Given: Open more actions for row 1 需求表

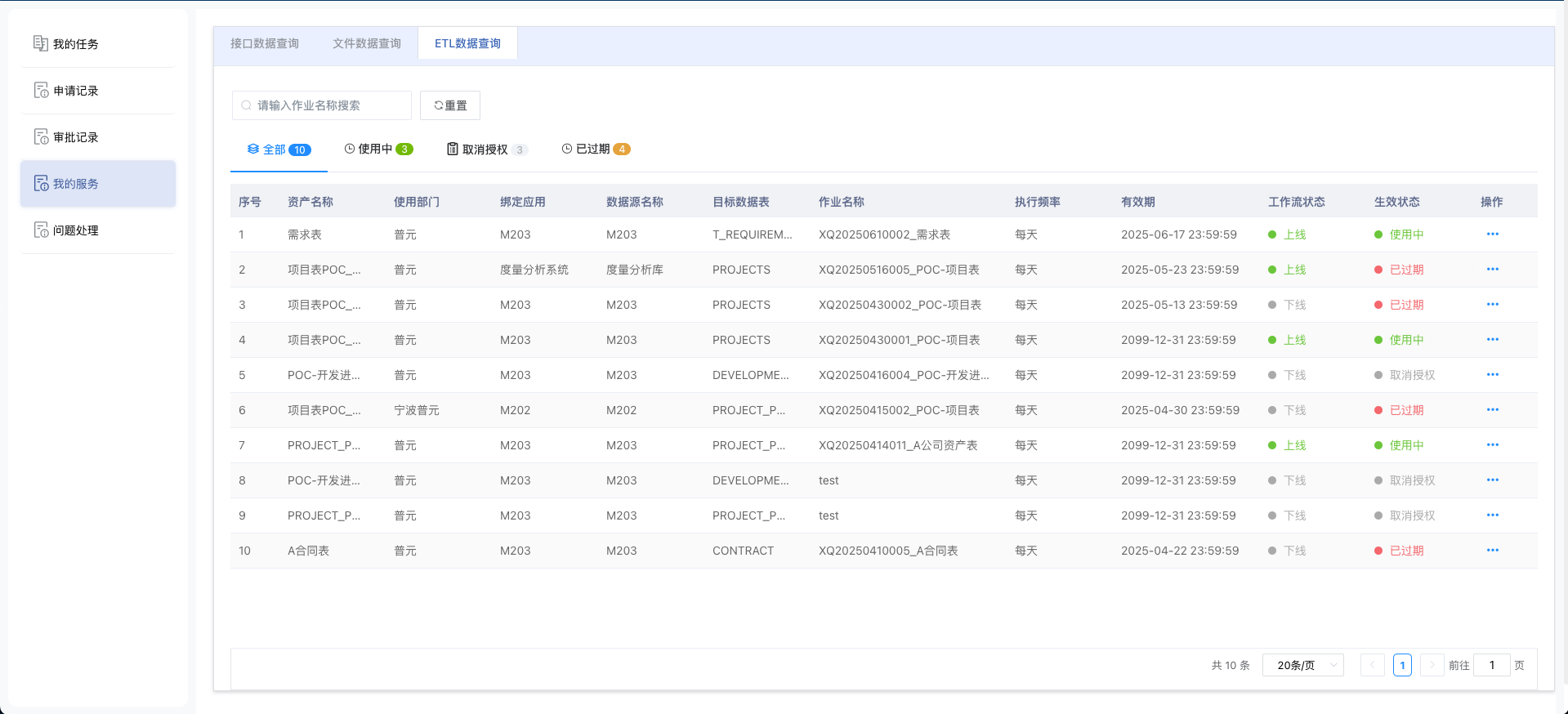Looking at the screenshot, I should (x=1492, y=234).
